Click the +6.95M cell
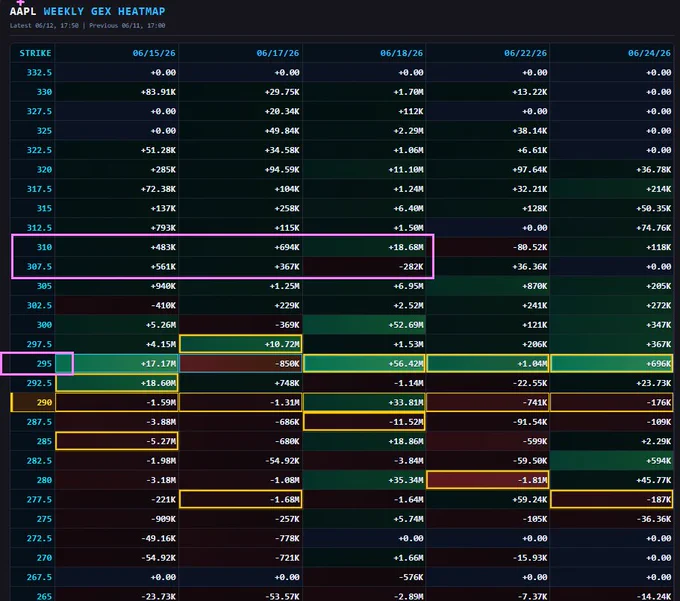 pos(364,286)
